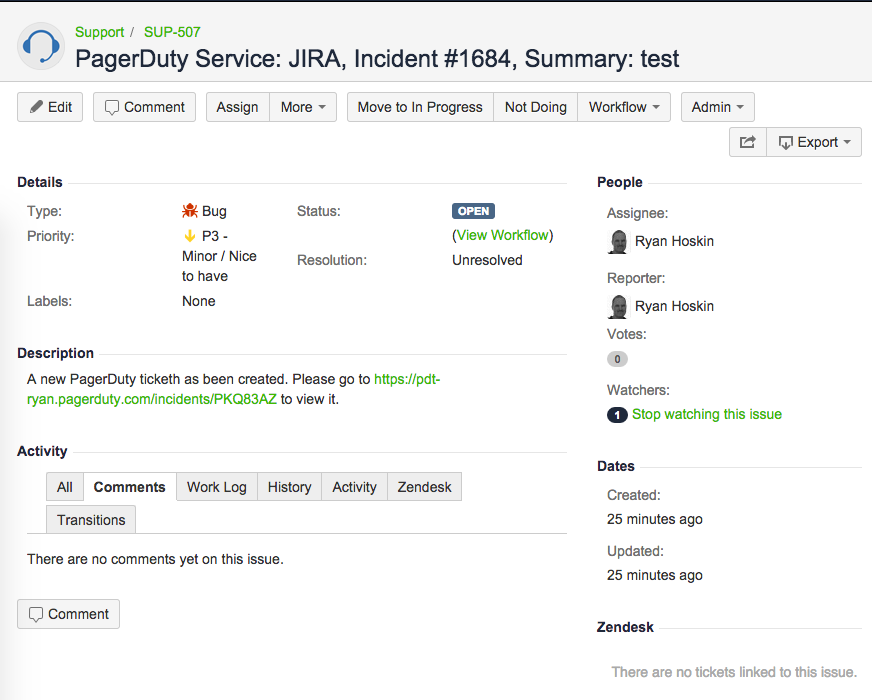Image resolution: width=872 pixels, height=700 pixels.
Task: Click the reporter name Ryan Hoskin
Action: pos(674,306)
